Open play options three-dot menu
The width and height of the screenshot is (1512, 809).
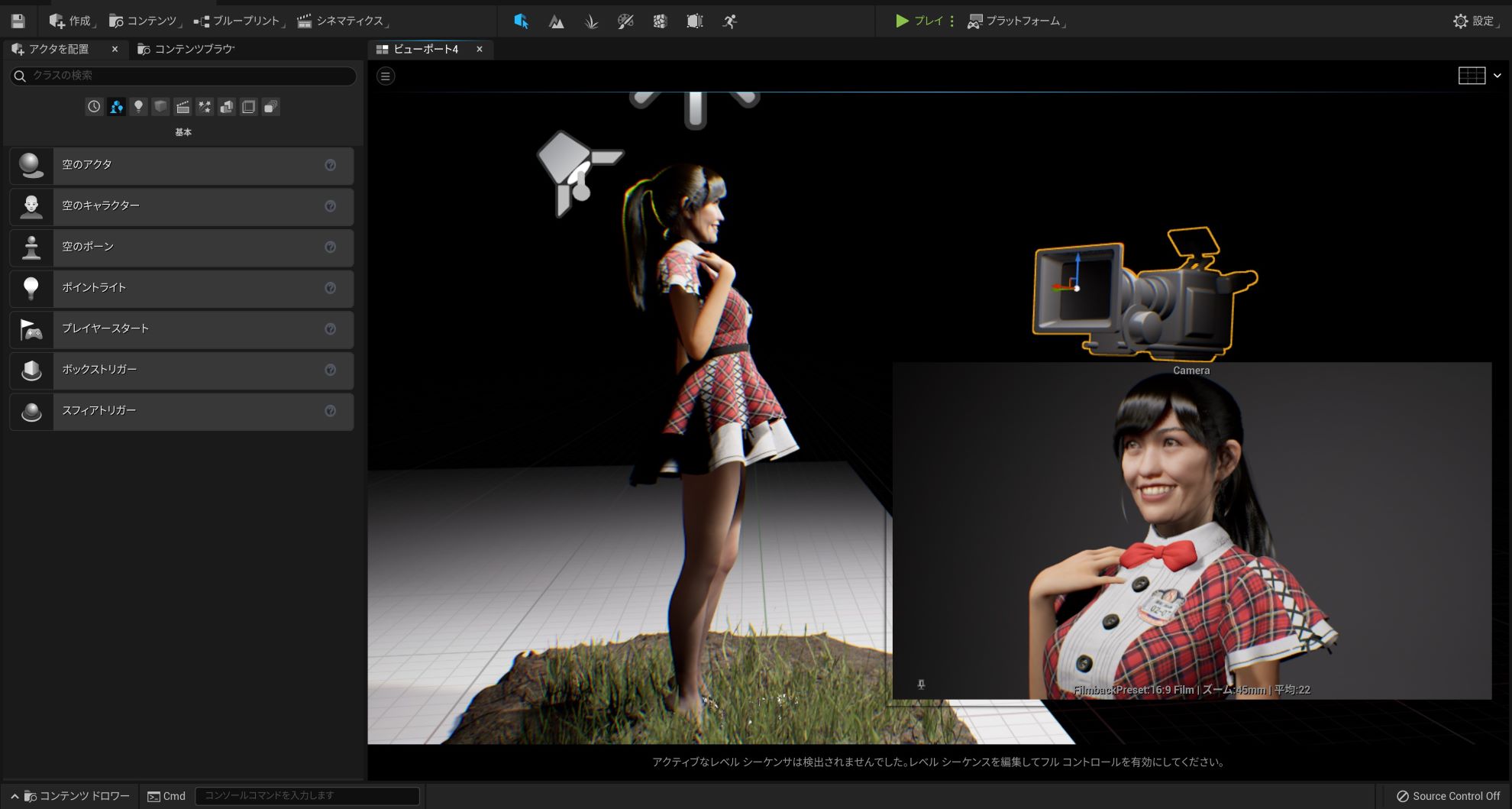tap(951, 21)
